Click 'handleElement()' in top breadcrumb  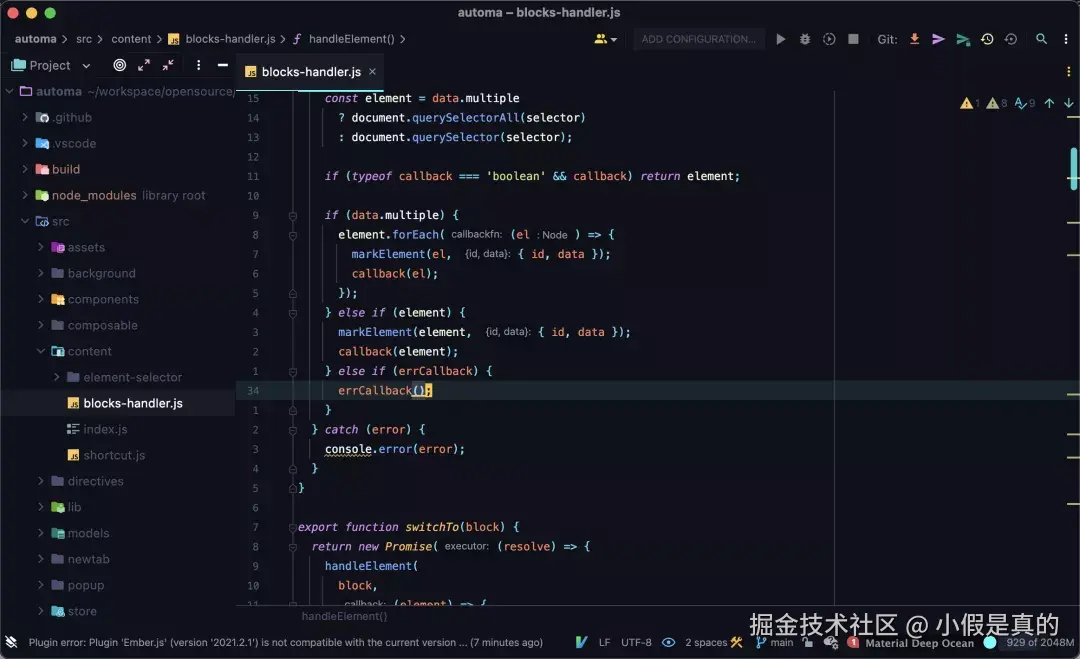click(x=351, y=39)
